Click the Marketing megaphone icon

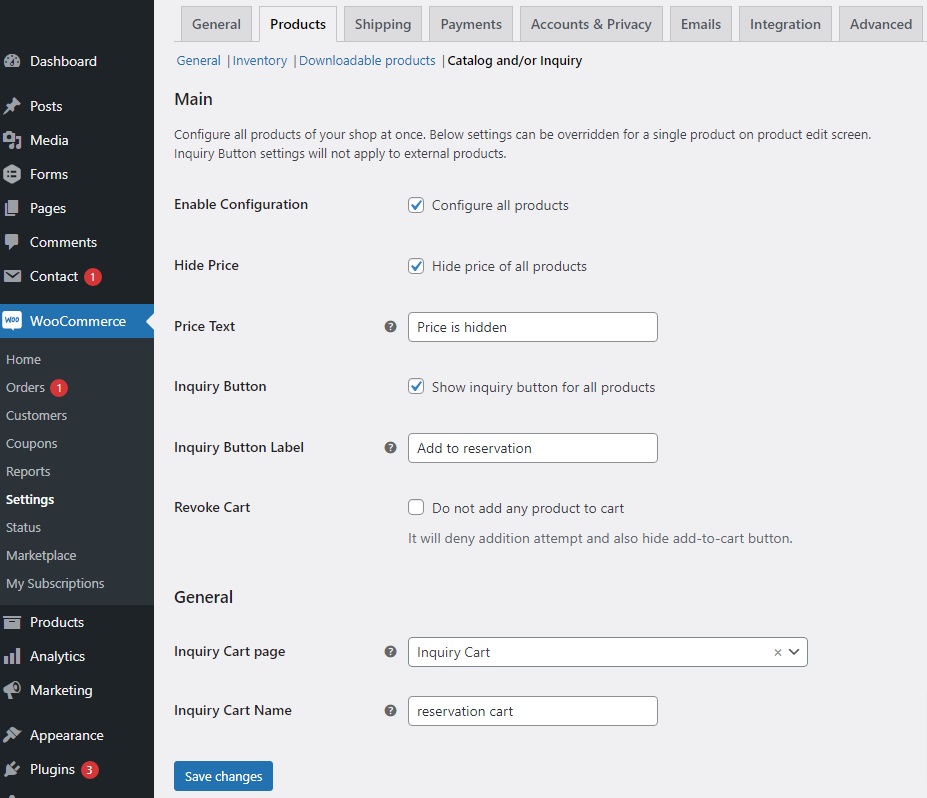coord(12,690)
